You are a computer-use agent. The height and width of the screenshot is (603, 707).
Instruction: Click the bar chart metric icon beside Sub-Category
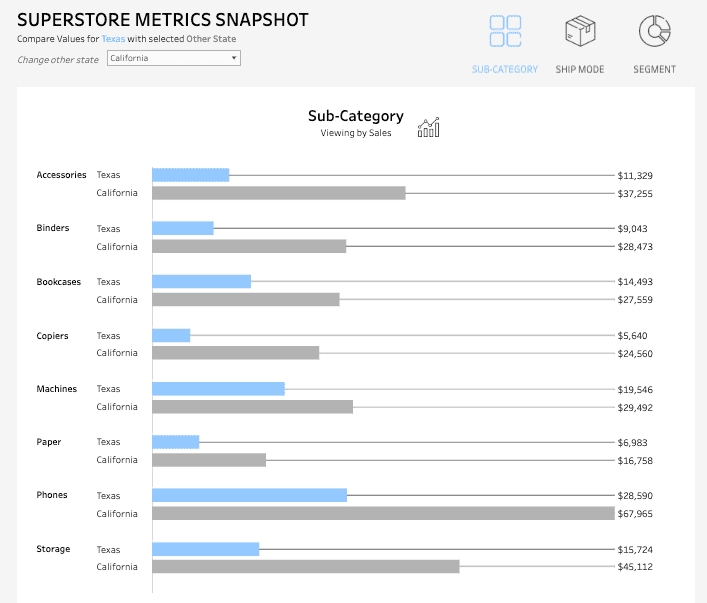click(429, 127)
